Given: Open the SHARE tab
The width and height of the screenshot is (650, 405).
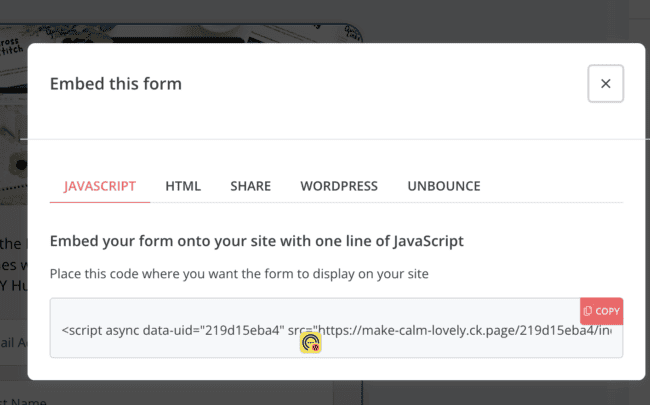Looking at the screenshot, I should (x=250, y=186).
